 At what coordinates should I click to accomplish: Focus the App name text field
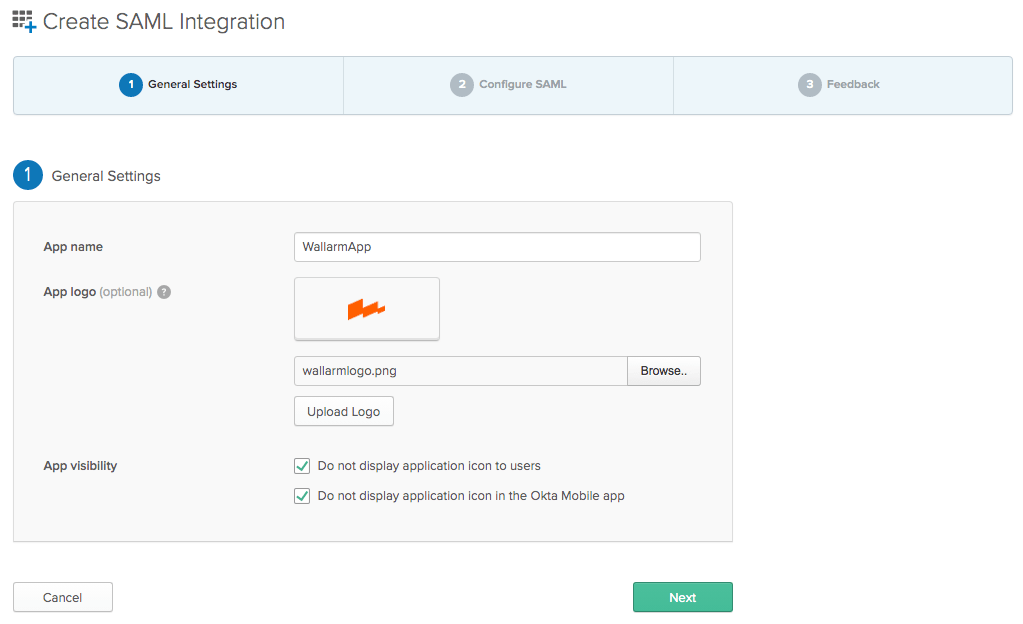pos(497,247)
